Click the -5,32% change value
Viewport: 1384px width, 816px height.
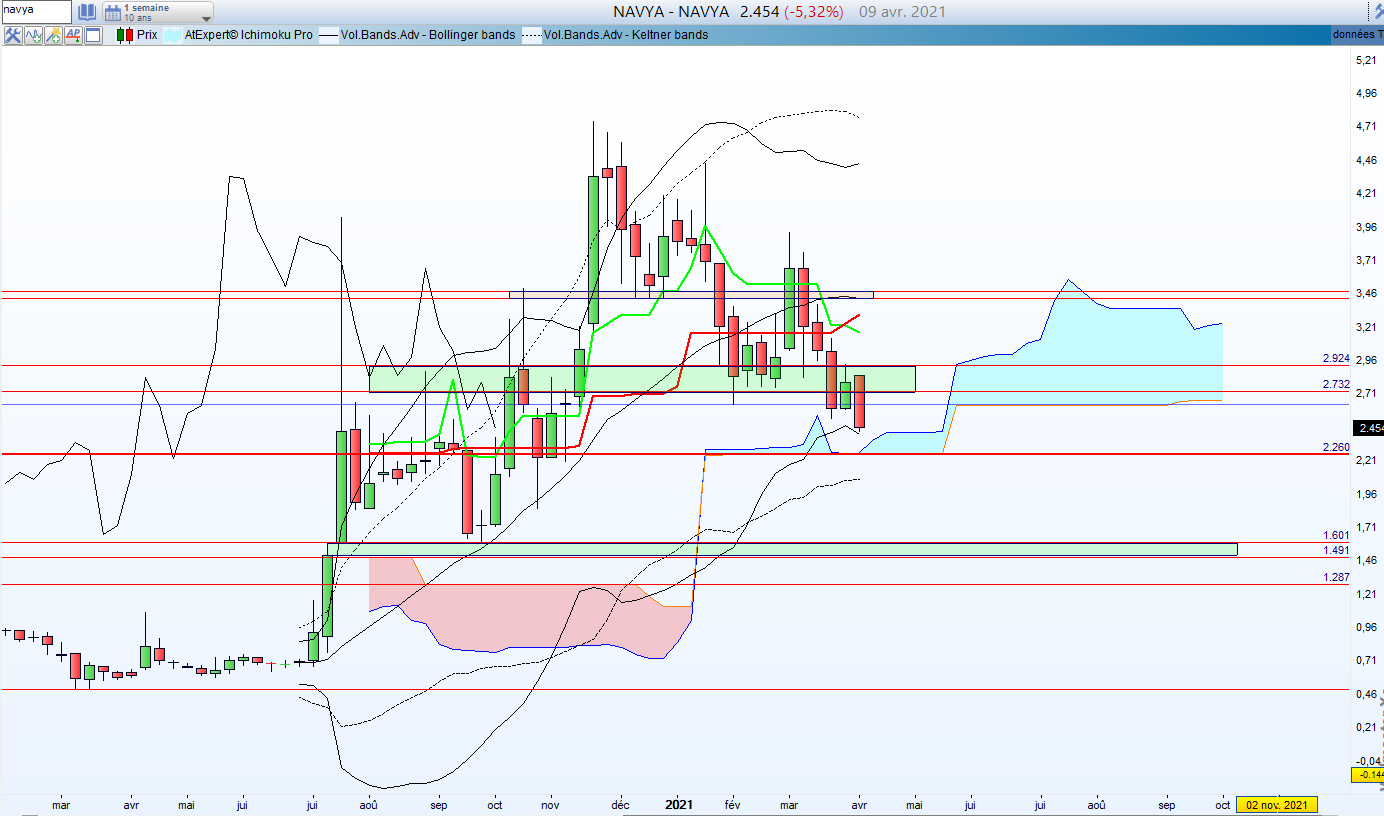[813, 12]
